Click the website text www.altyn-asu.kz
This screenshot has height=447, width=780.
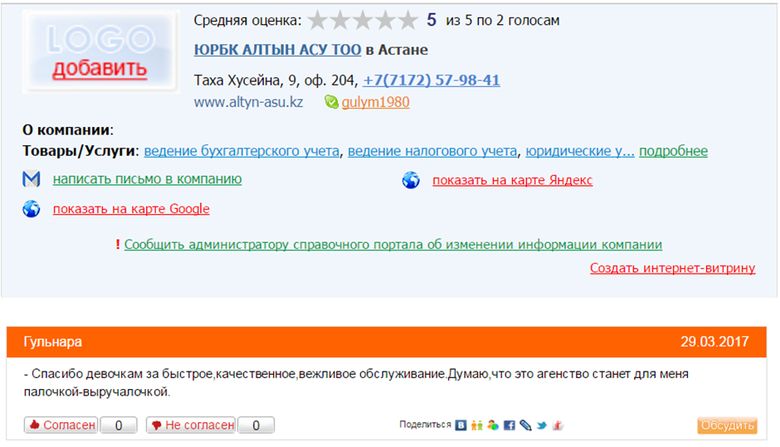[248, 102]
